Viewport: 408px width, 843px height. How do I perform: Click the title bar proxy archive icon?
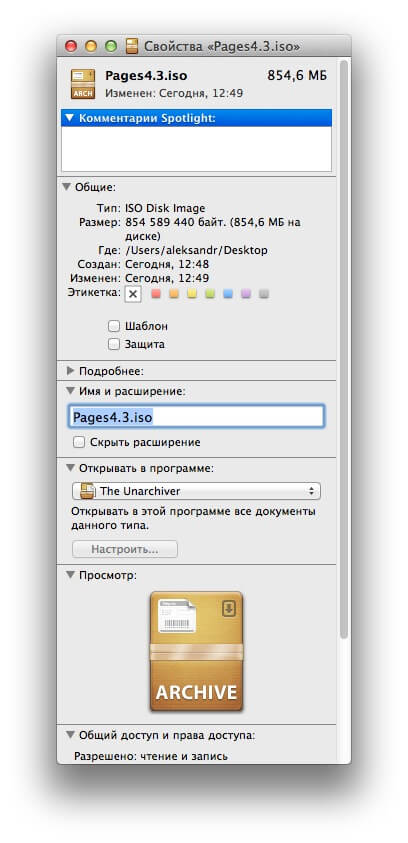132,46
